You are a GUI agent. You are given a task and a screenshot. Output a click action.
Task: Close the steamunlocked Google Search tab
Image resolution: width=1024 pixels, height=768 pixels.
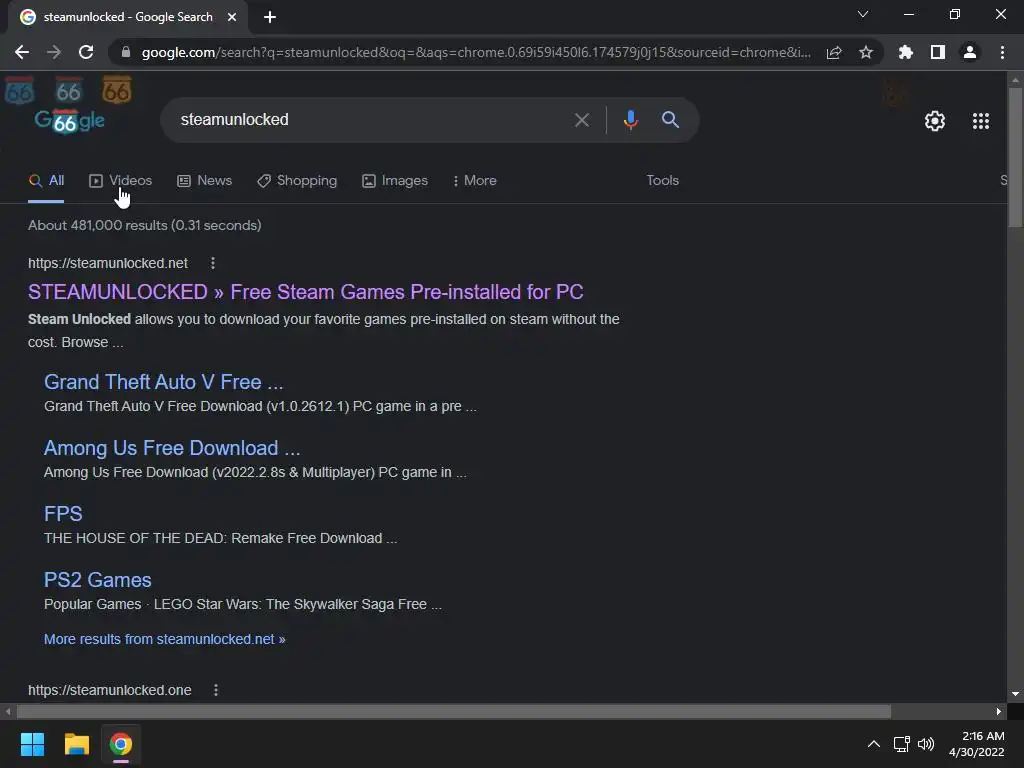point(232,17)
